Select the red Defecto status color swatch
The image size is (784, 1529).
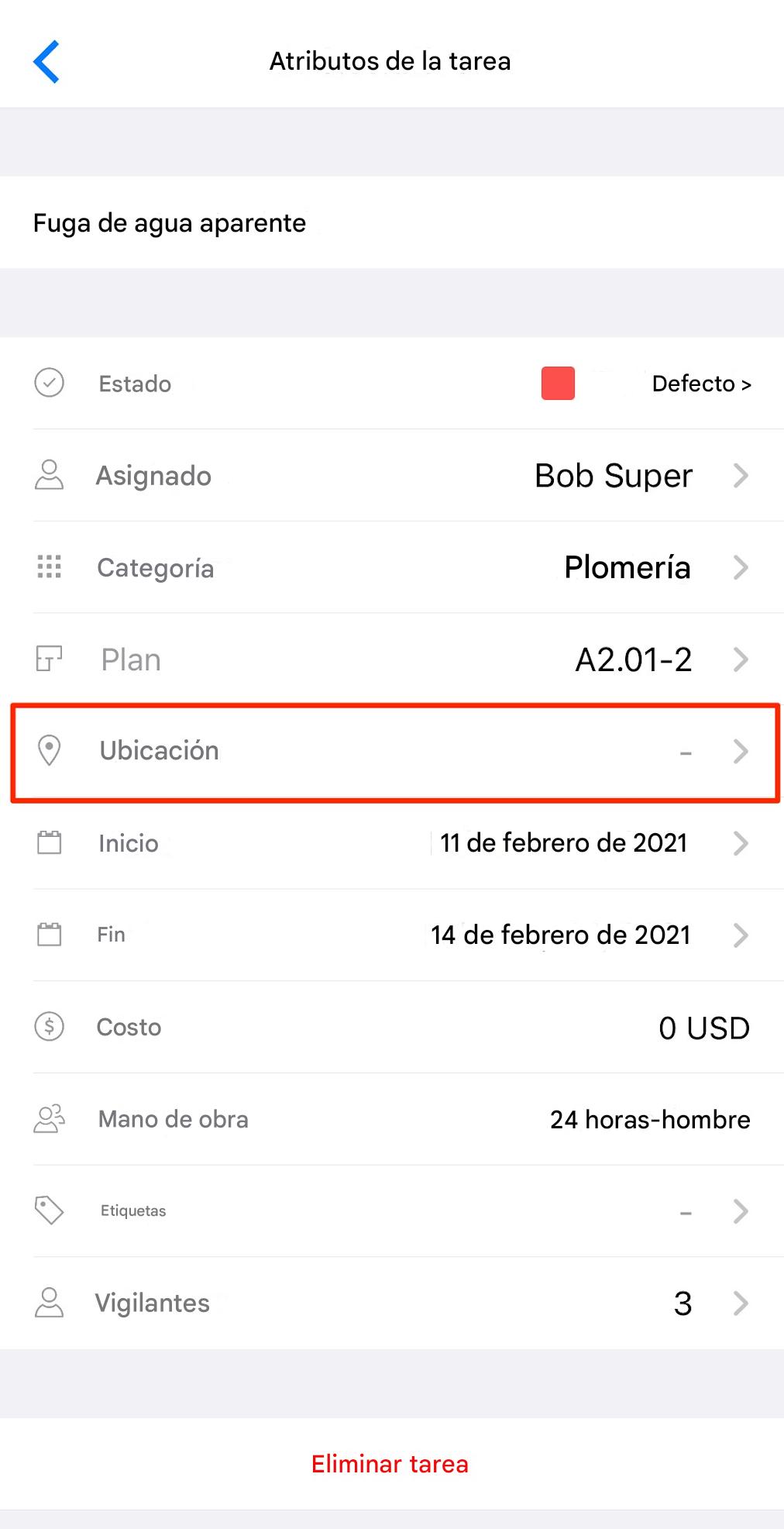pos(558,384)
